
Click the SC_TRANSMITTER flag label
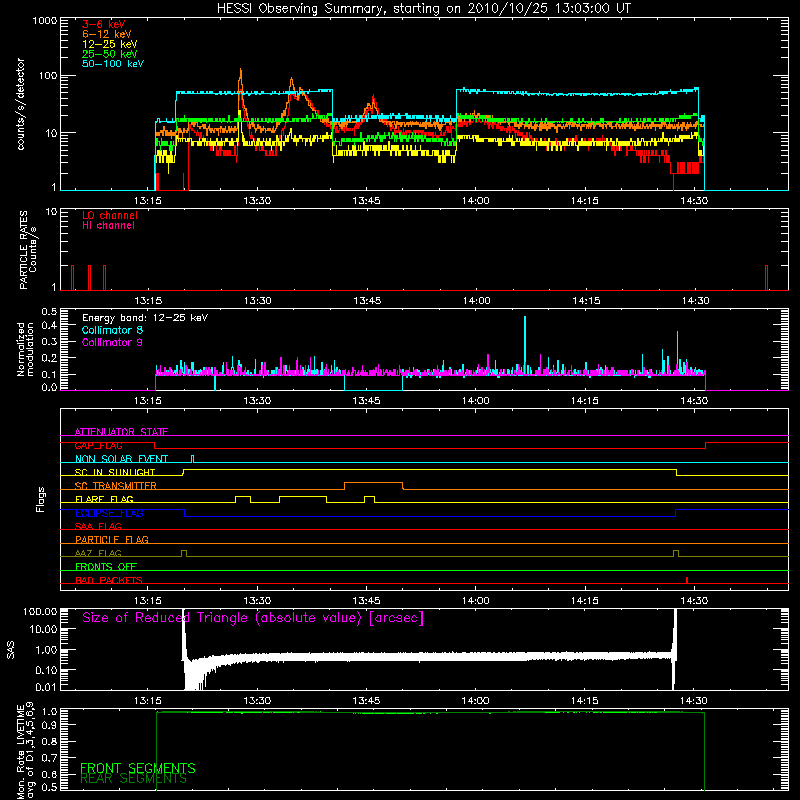click(116, 486)
